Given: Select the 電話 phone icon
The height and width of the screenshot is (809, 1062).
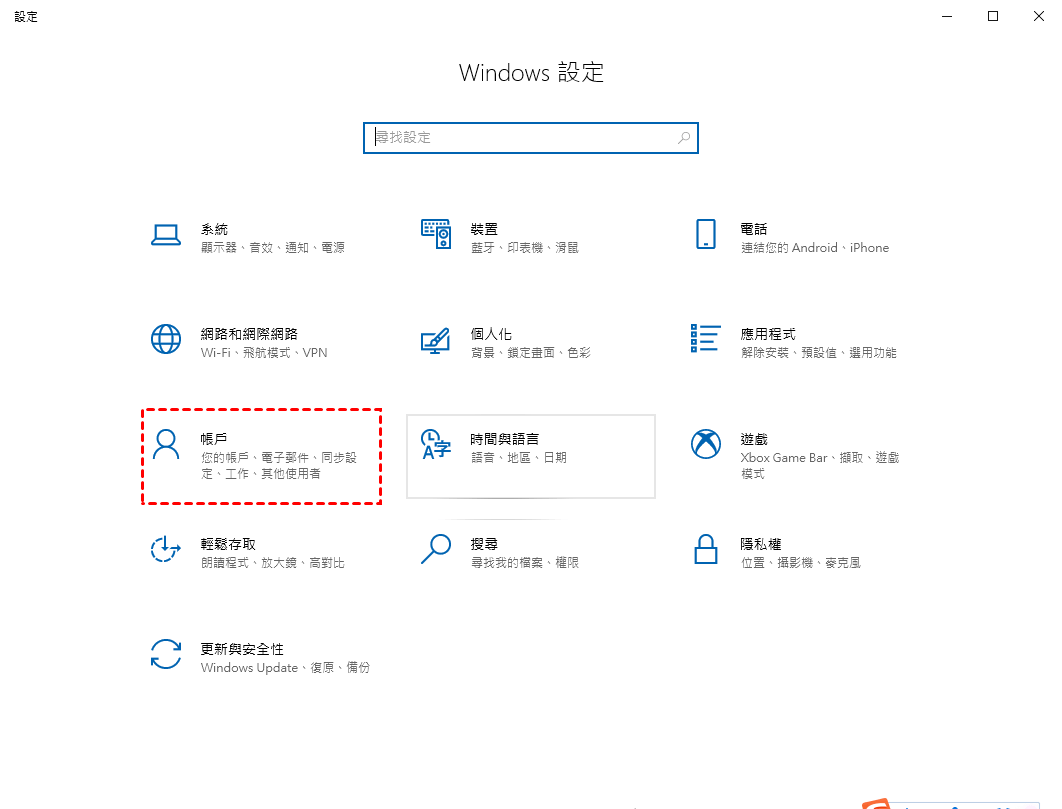Looking at the screenshot, I should point(706,234).
